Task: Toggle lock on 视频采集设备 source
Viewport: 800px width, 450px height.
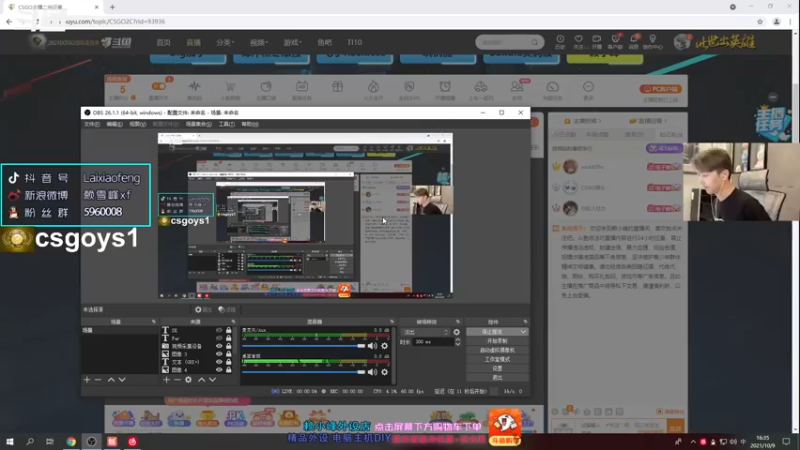Action: point(229,346)
